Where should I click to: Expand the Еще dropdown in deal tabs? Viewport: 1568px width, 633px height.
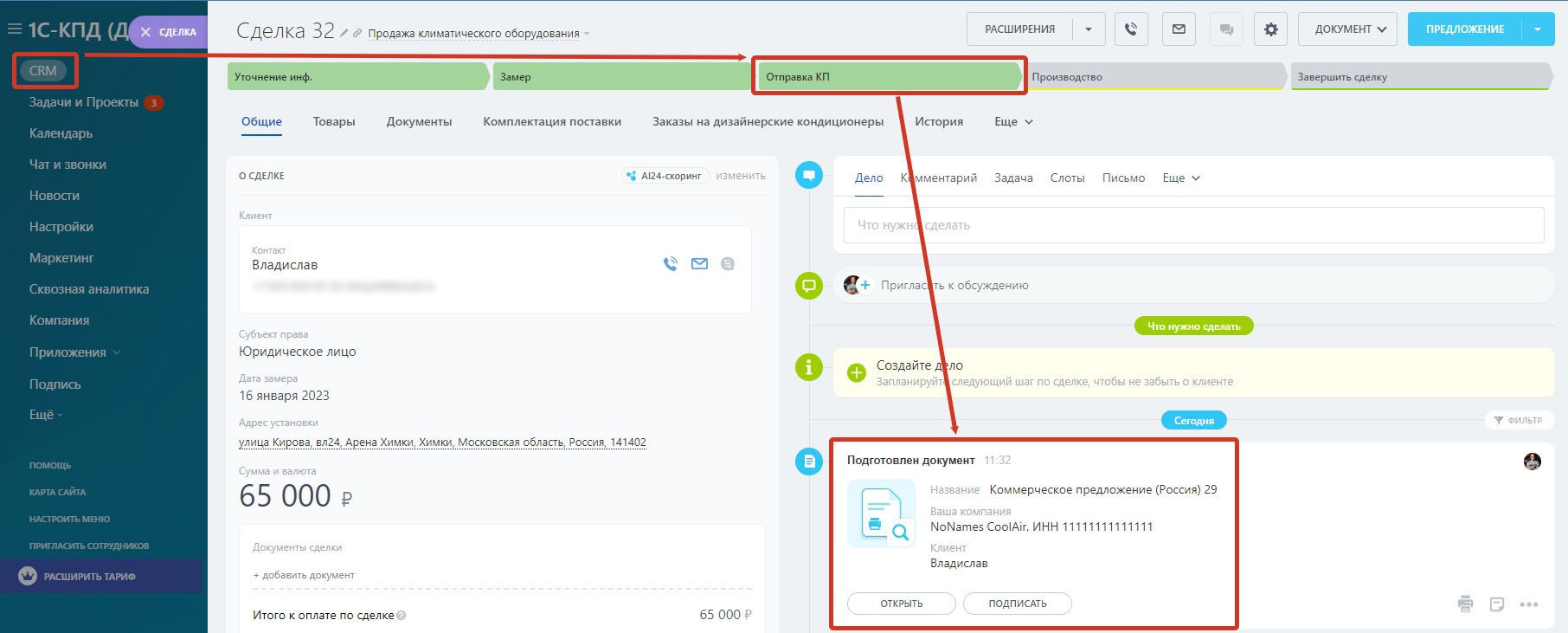pos(1013,122)
